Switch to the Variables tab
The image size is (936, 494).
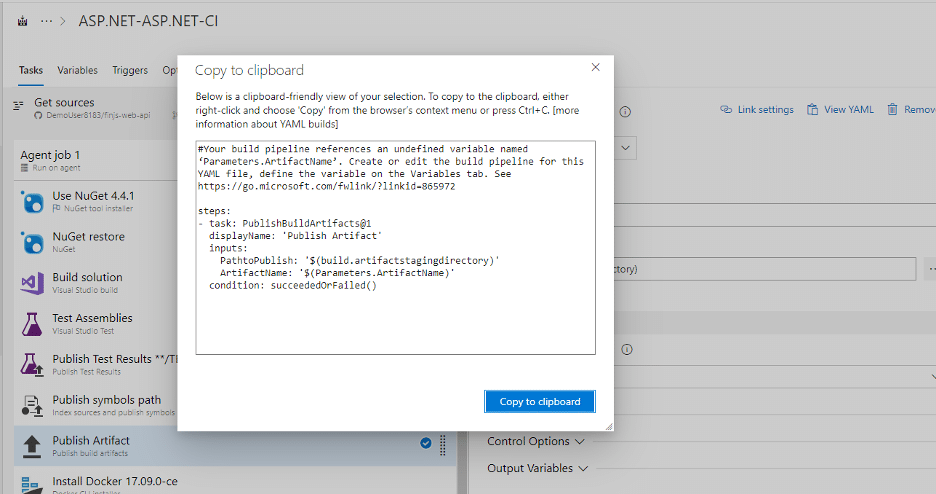78,70
